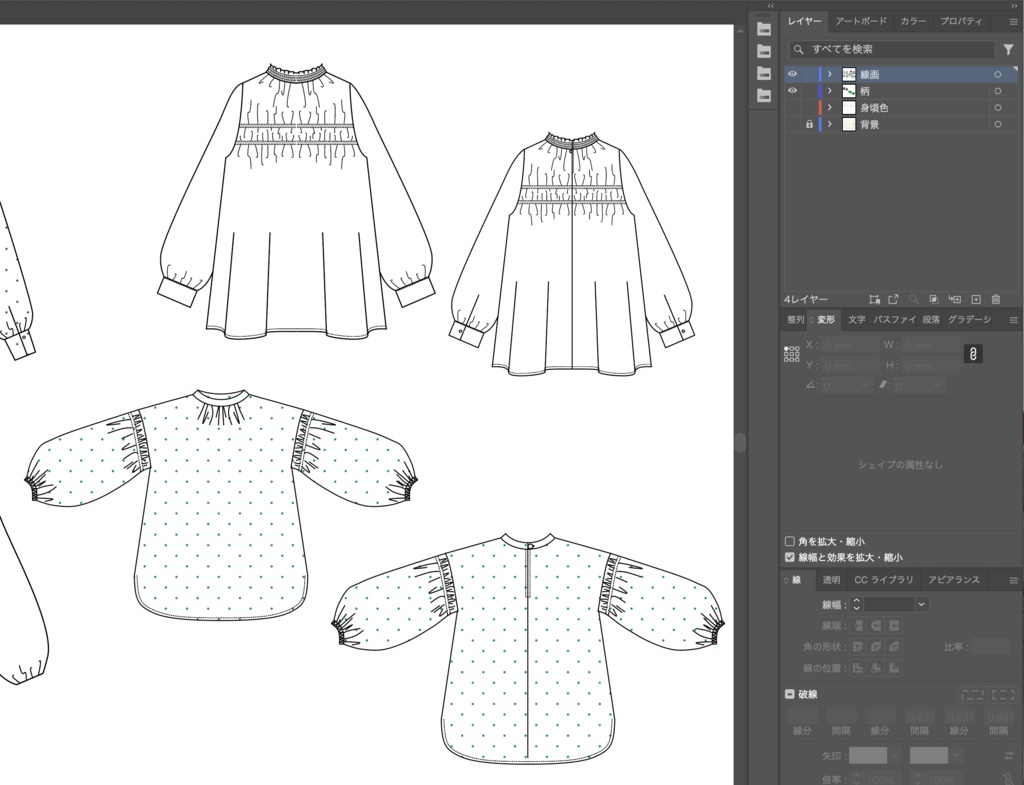Delete selected layer with trash icon
The width and height of the screenshot is (1024, 785).
click(996, 299)
